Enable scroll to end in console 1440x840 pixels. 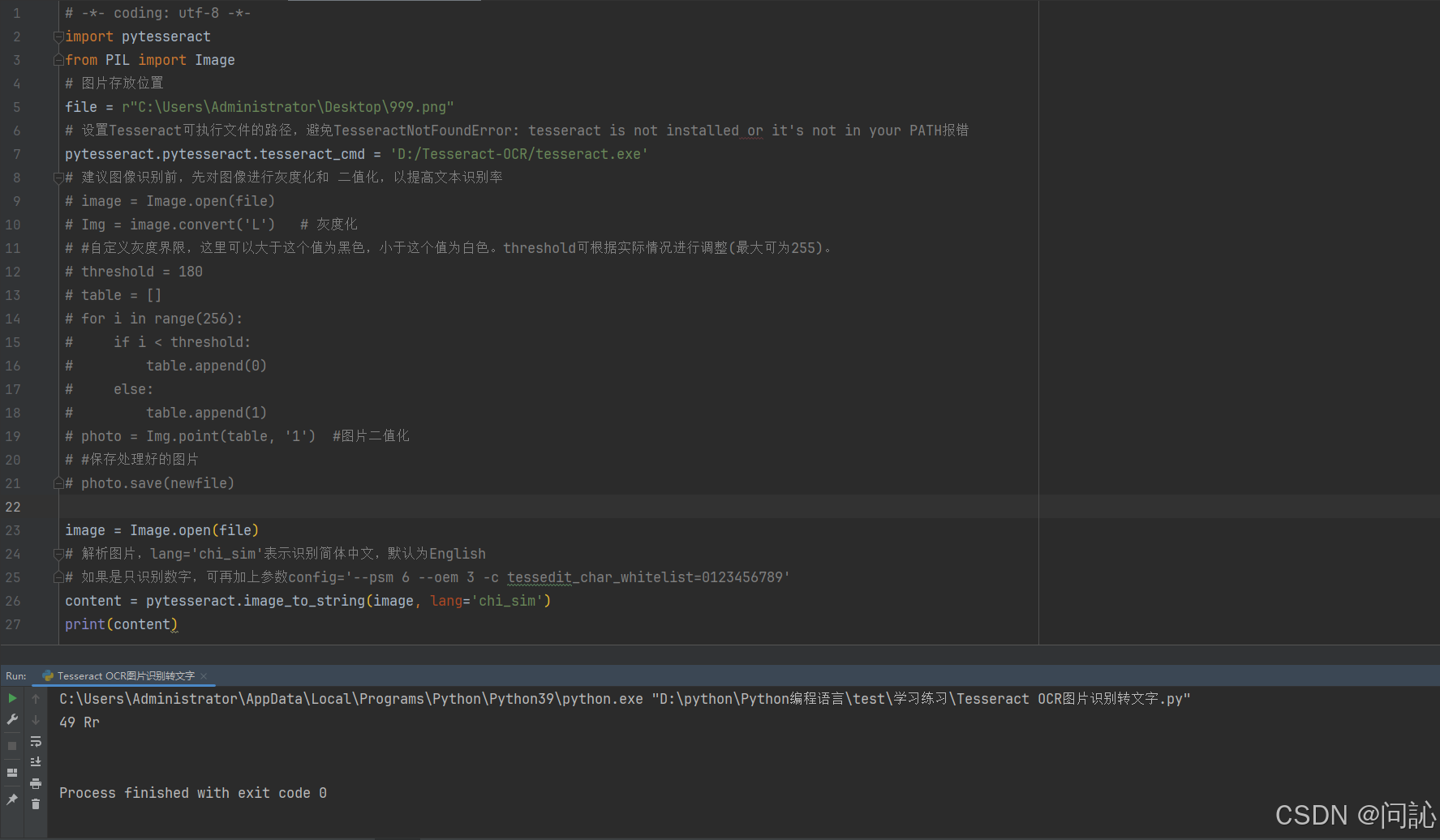[x=36, y=761]
